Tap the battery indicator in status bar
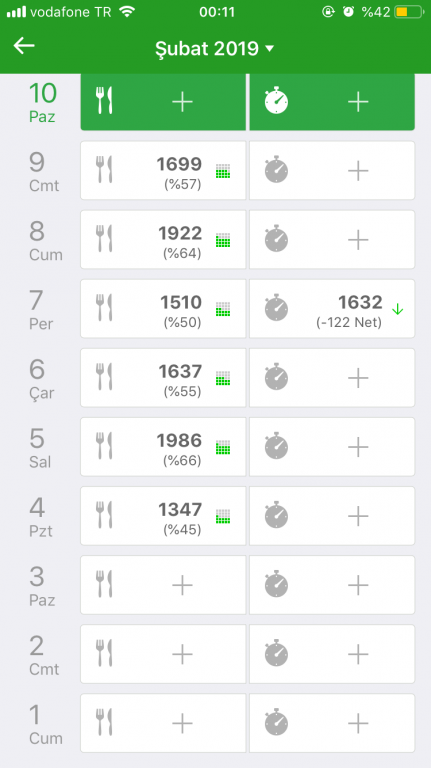 [x=408, y=12]
